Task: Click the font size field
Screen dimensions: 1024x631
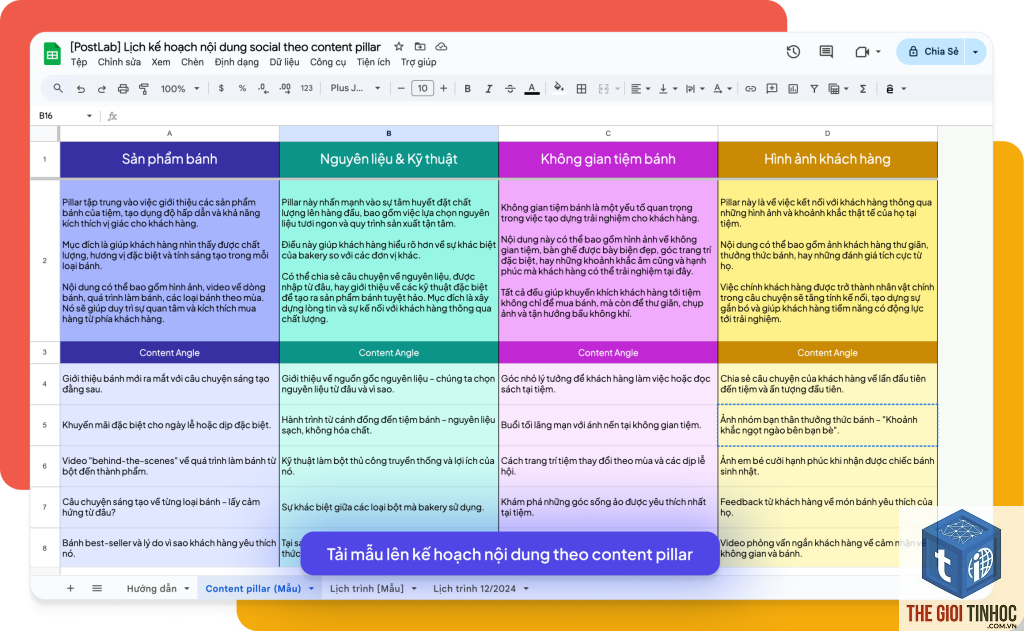Action: [x=423, y=88]
